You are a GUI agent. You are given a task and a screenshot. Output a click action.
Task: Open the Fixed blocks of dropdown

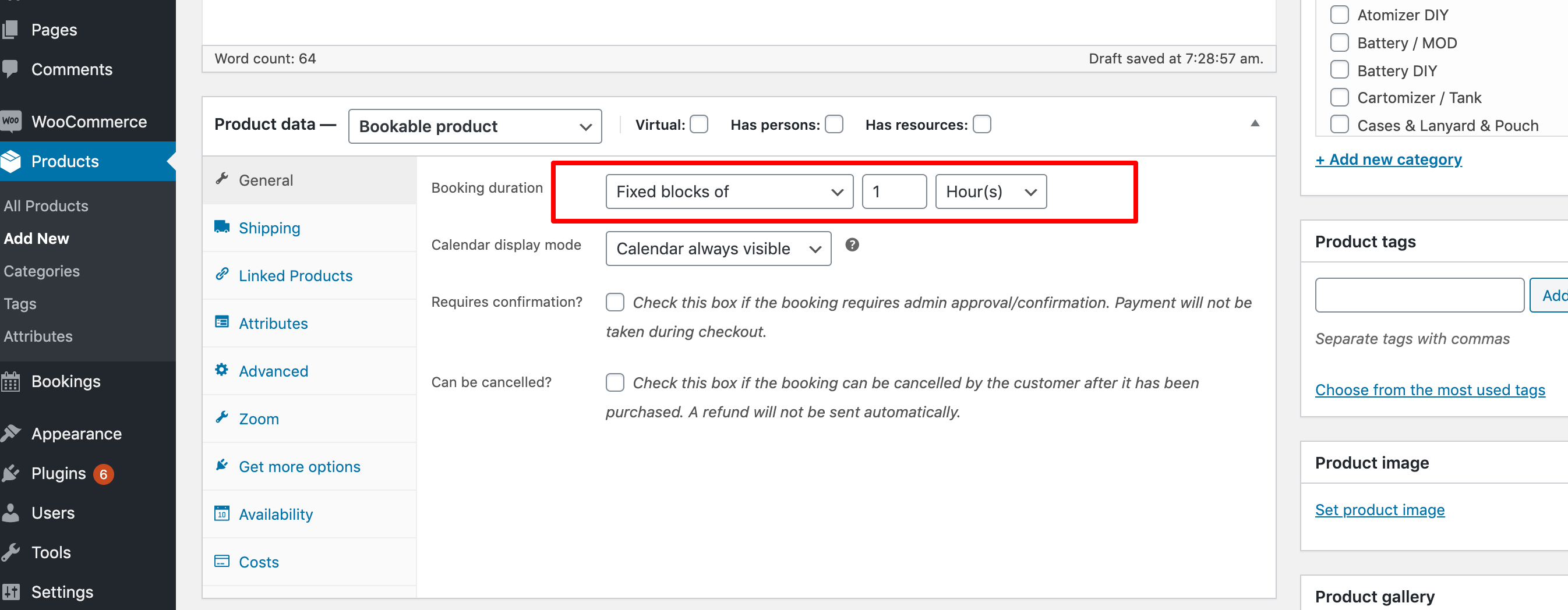click(x=729, y=191)
